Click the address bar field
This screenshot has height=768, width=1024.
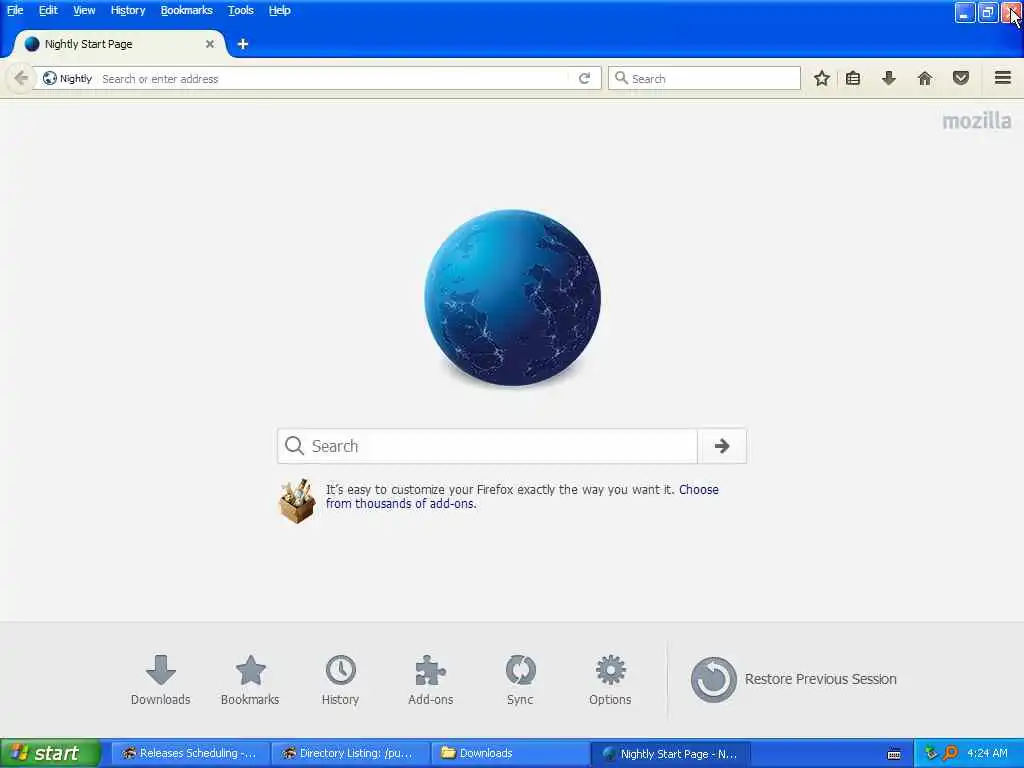[x=333, y=78]
